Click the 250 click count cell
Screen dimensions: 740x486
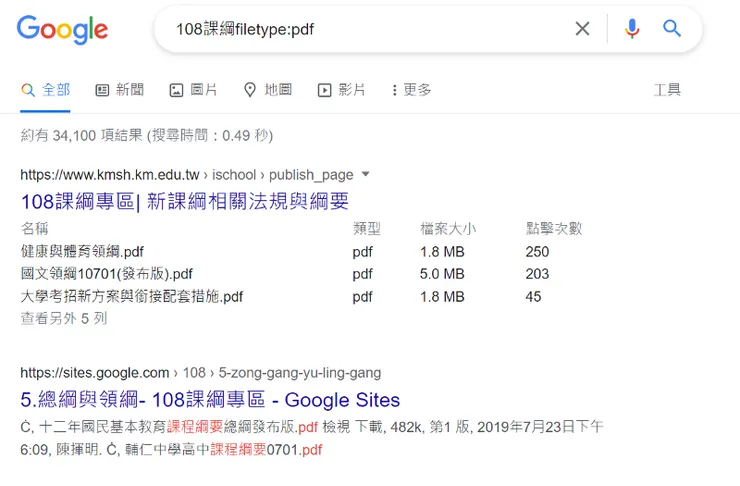click(x=537, y=251)
